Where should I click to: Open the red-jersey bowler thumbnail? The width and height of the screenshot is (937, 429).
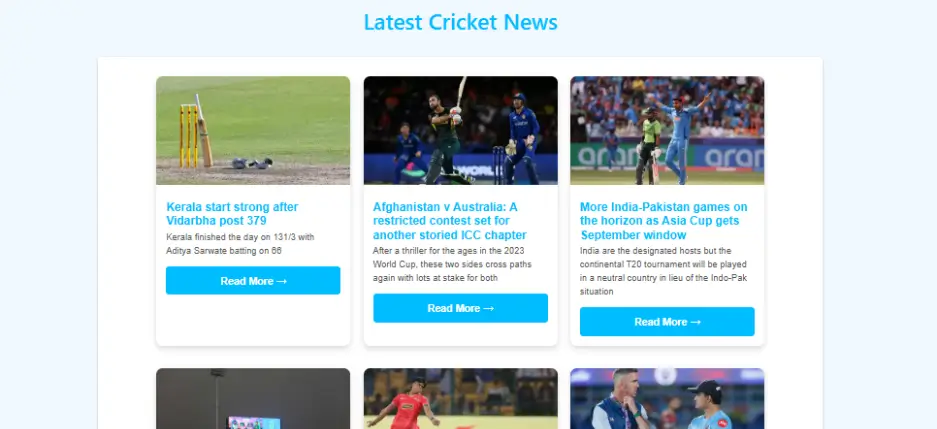tap(461, 399)
